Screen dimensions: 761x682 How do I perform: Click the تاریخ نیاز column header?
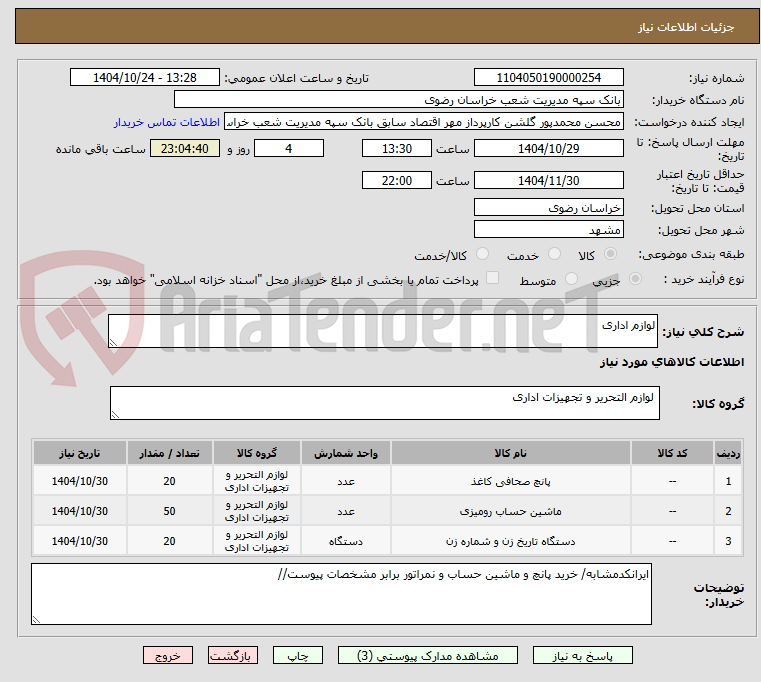point(80,453)
